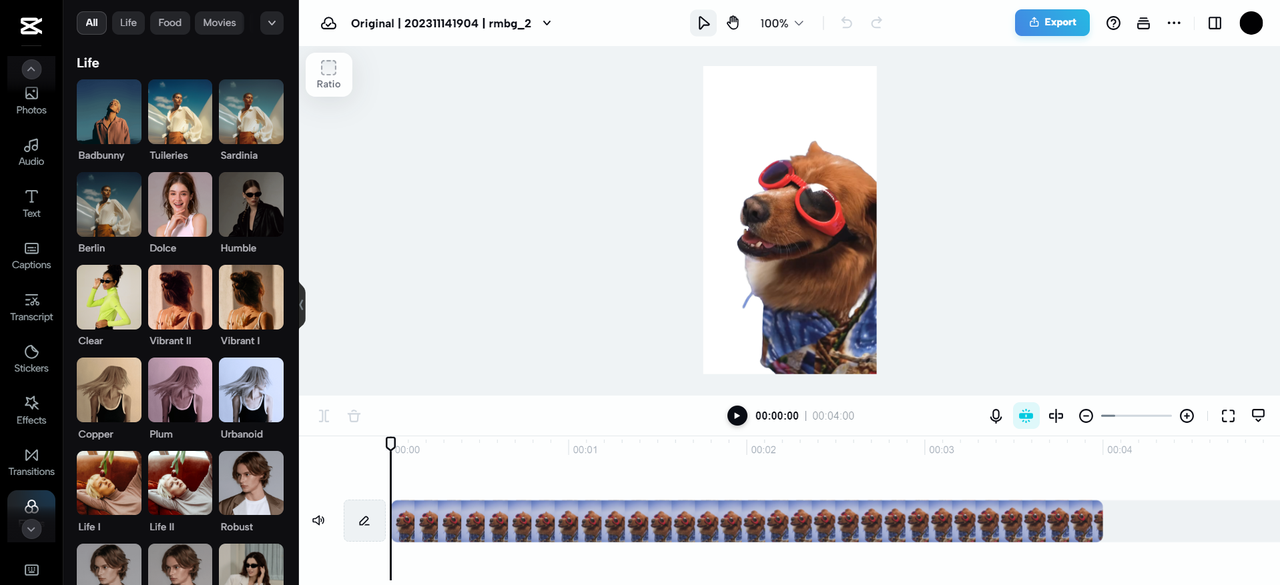
Task: Click the dog image in preview canvas
Action: pyautogui.click(x=808, y=257)
